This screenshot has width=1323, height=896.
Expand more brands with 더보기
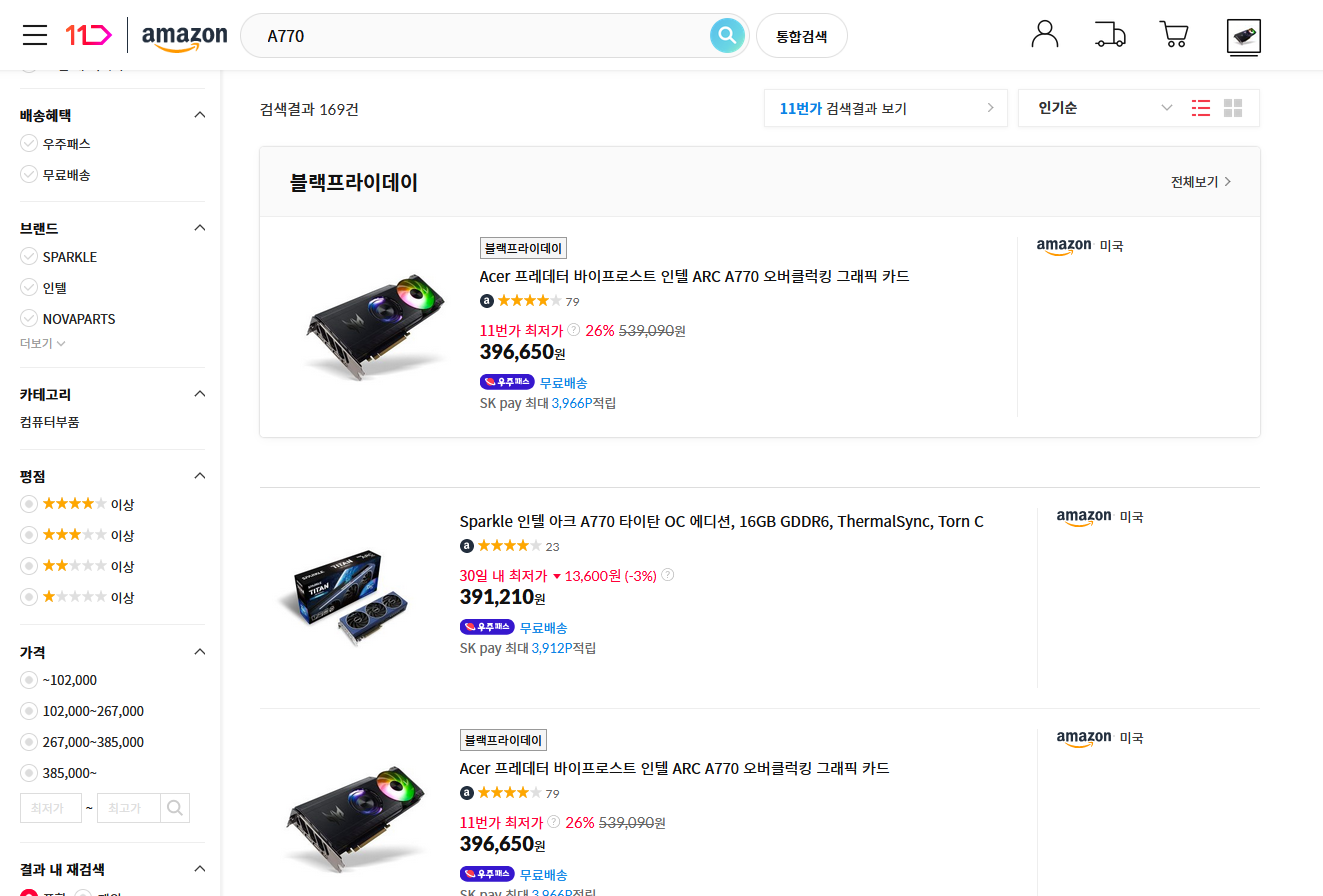[x=43, y=343]
